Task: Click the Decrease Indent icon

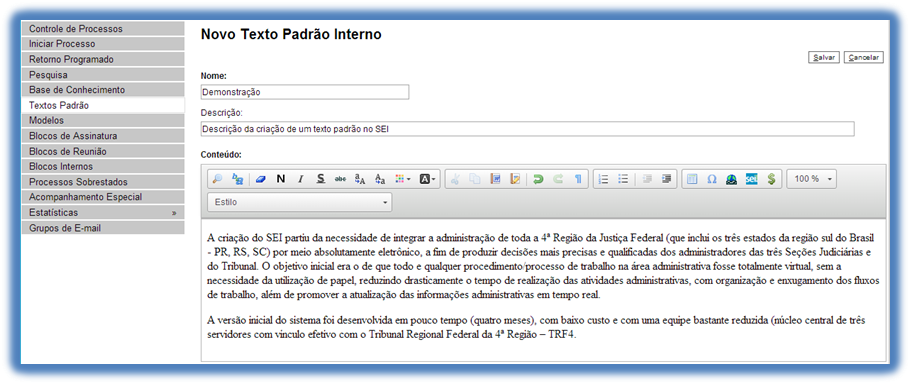Action: [x=647, y=179]
